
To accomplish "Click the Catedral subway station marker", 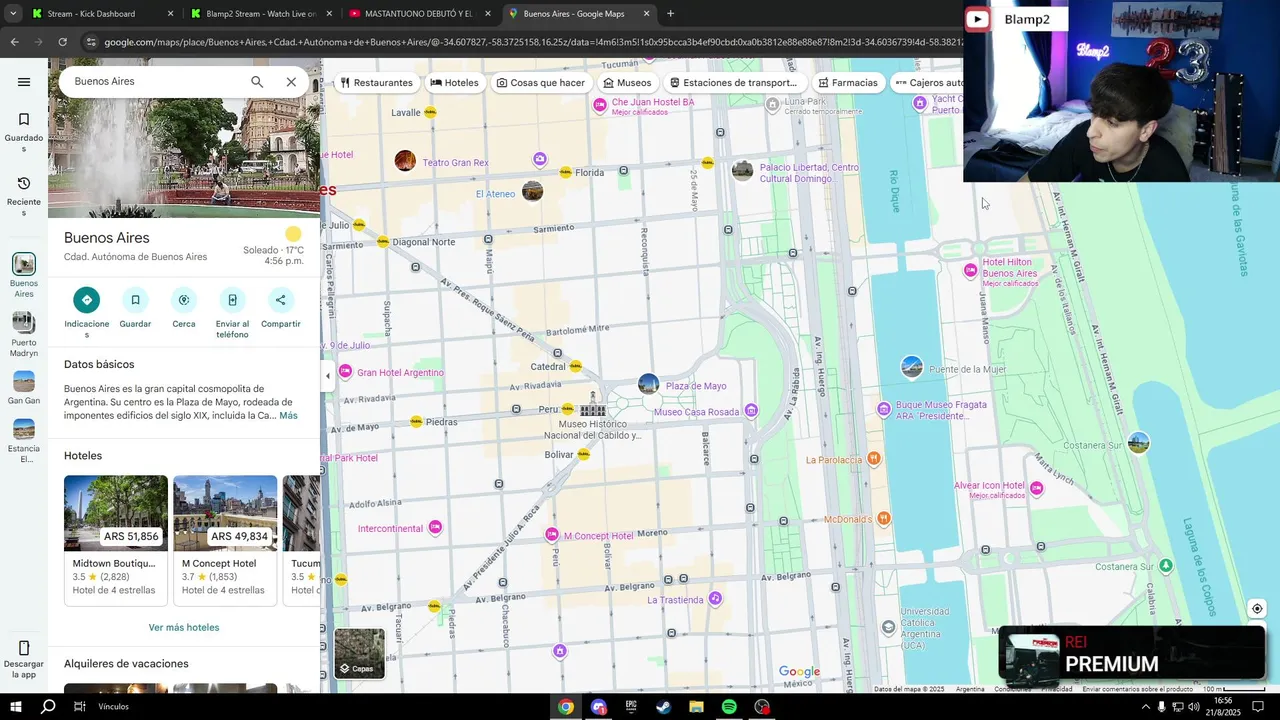I will (576, 366).
